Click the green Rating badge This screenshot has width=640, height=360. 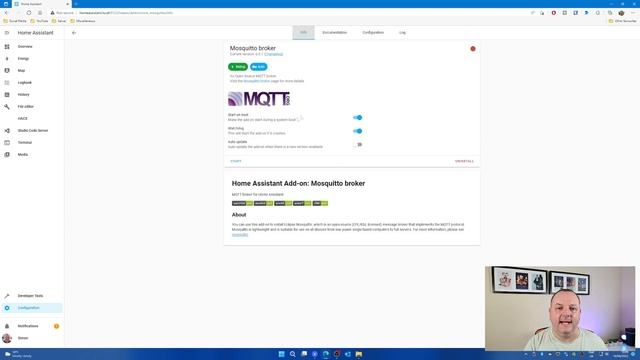click(238, 67)
